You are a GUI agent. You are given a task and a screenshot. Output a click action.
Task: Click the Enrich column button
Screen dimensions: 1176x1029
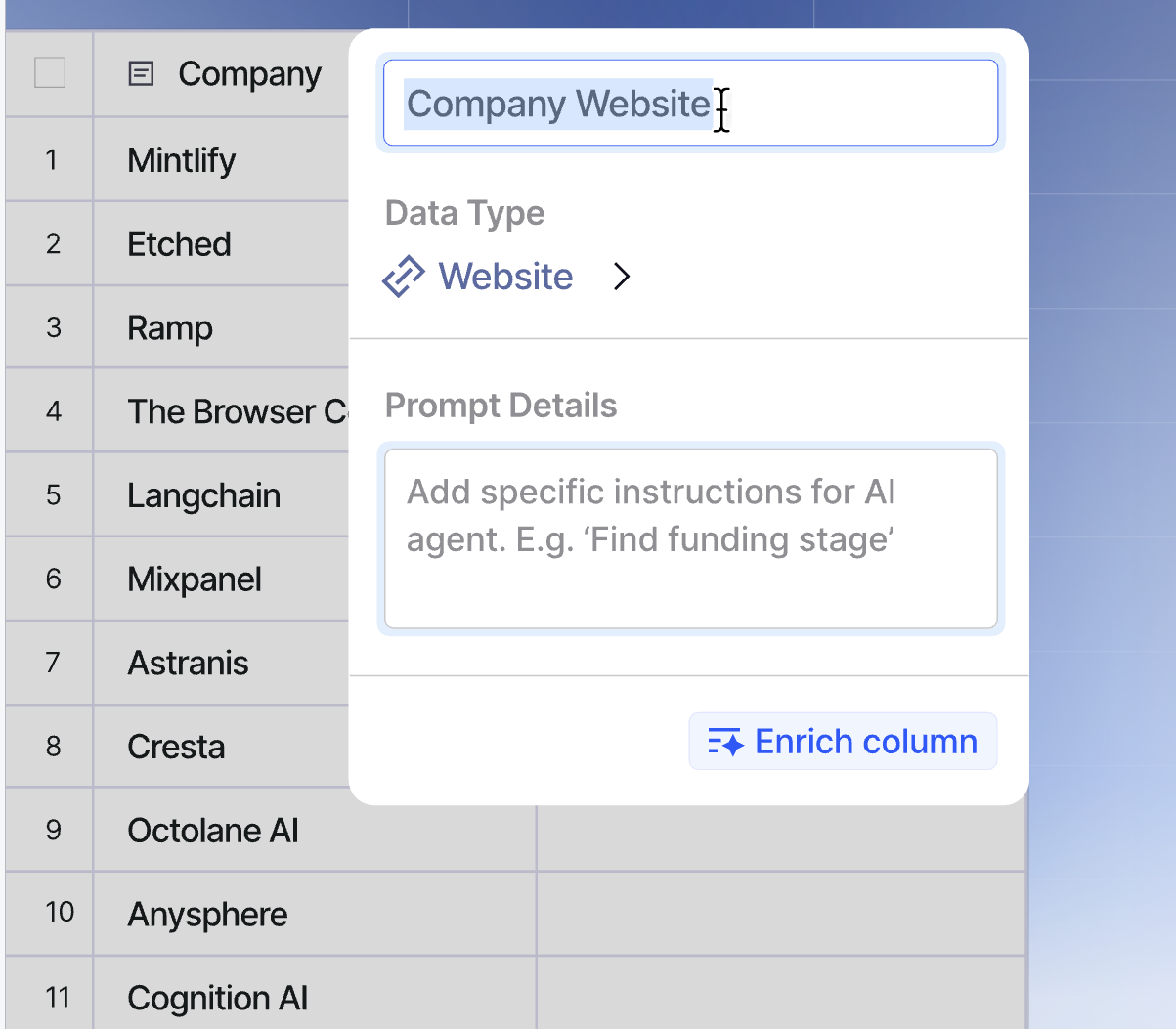[x=842, y=742]
